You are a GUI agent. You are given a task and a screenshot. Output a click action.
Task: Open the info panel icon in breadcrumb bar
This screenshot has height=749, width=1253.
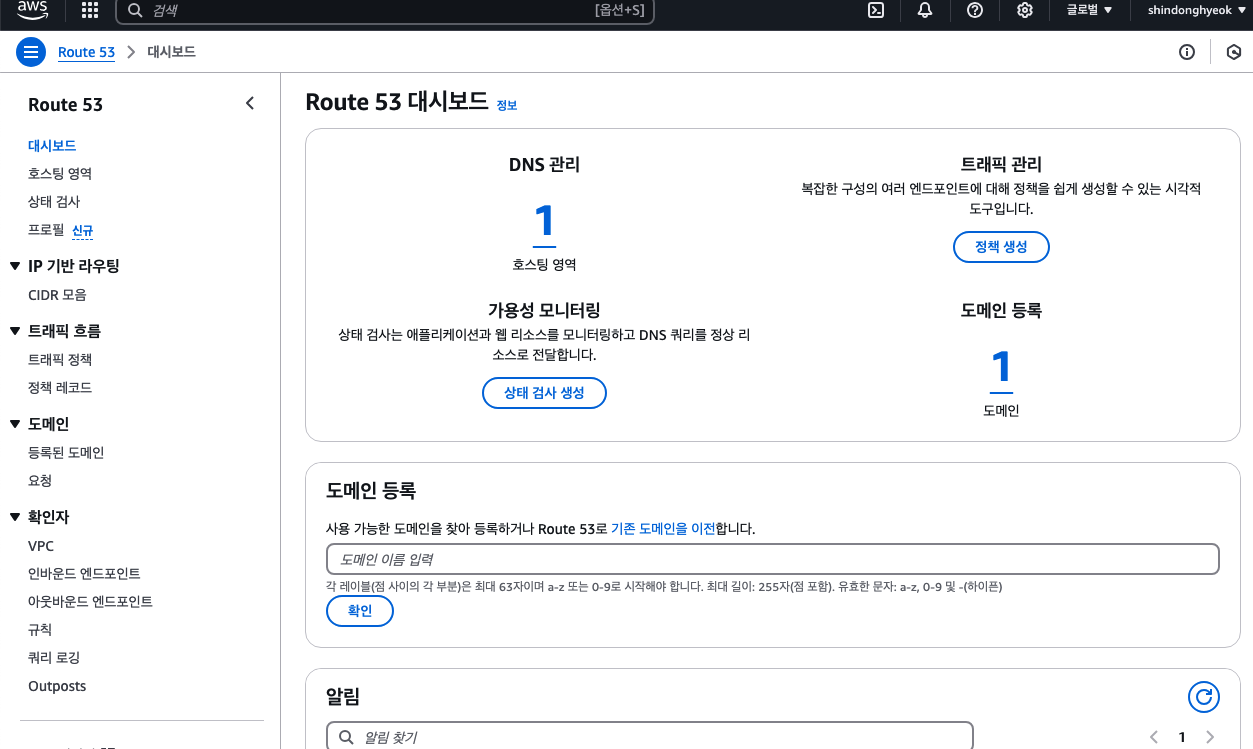pyautogui.click(x=1187, y=52)
